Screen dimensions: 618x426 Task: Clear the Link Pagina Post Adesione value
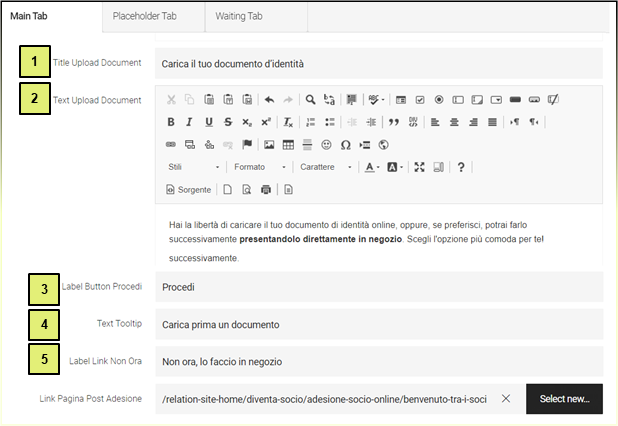[x=506, y=399]
